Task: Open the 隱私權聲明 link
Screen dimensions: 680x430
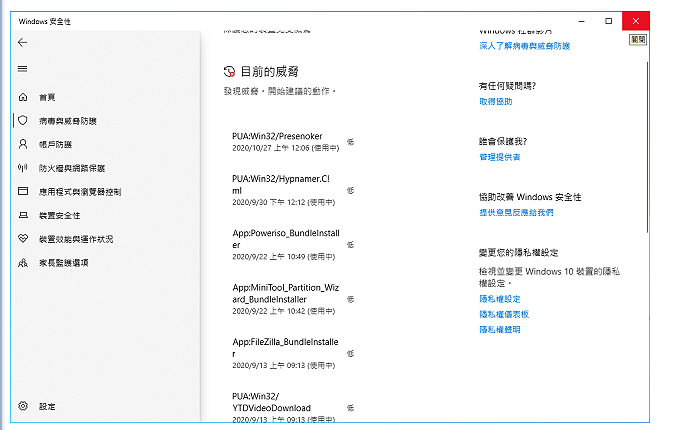Action: click(500, 329)
